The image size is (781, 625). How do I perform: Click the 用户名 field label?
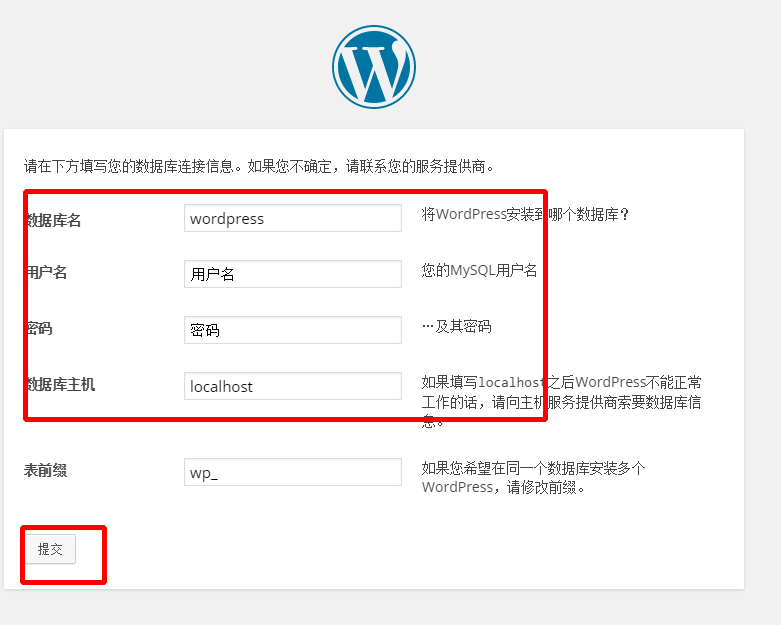(x=46, y=272)
